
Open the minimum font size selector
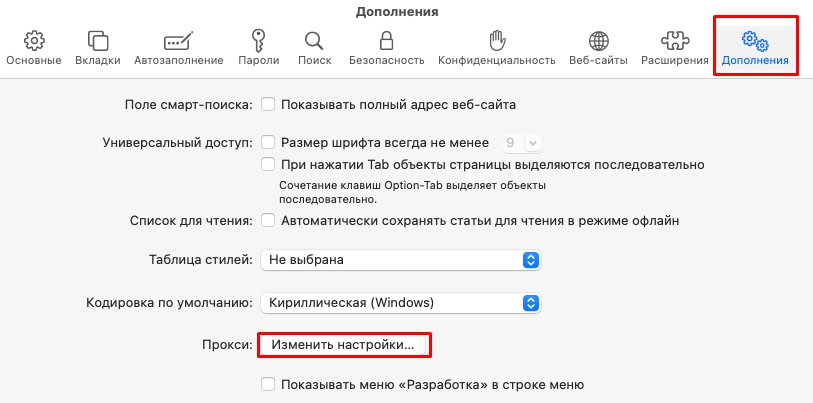(523, 143)
